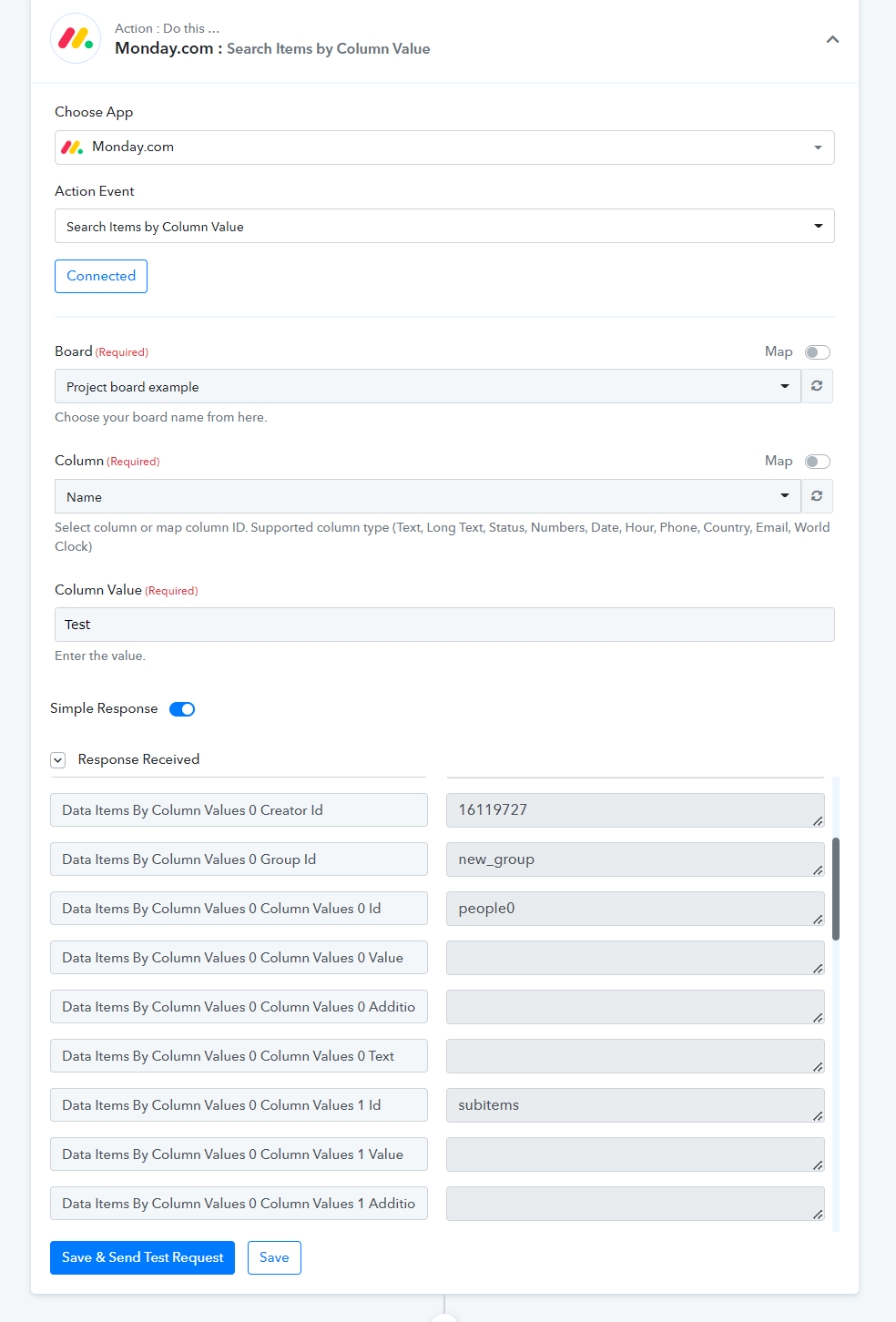
Task: Refresh the Board list icon
Action: (x=817, y=386)
